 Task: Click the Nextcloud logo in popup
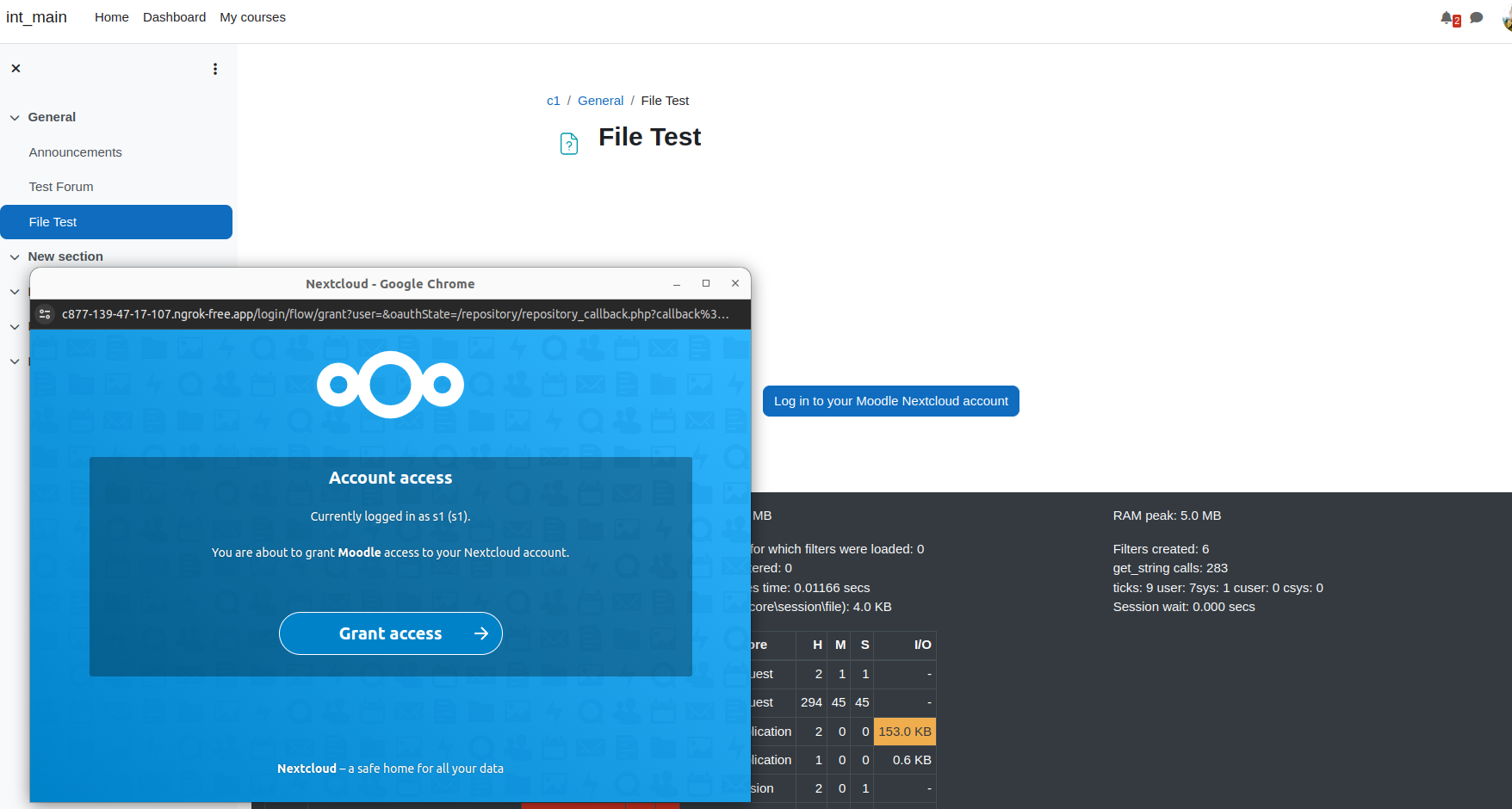390,385
